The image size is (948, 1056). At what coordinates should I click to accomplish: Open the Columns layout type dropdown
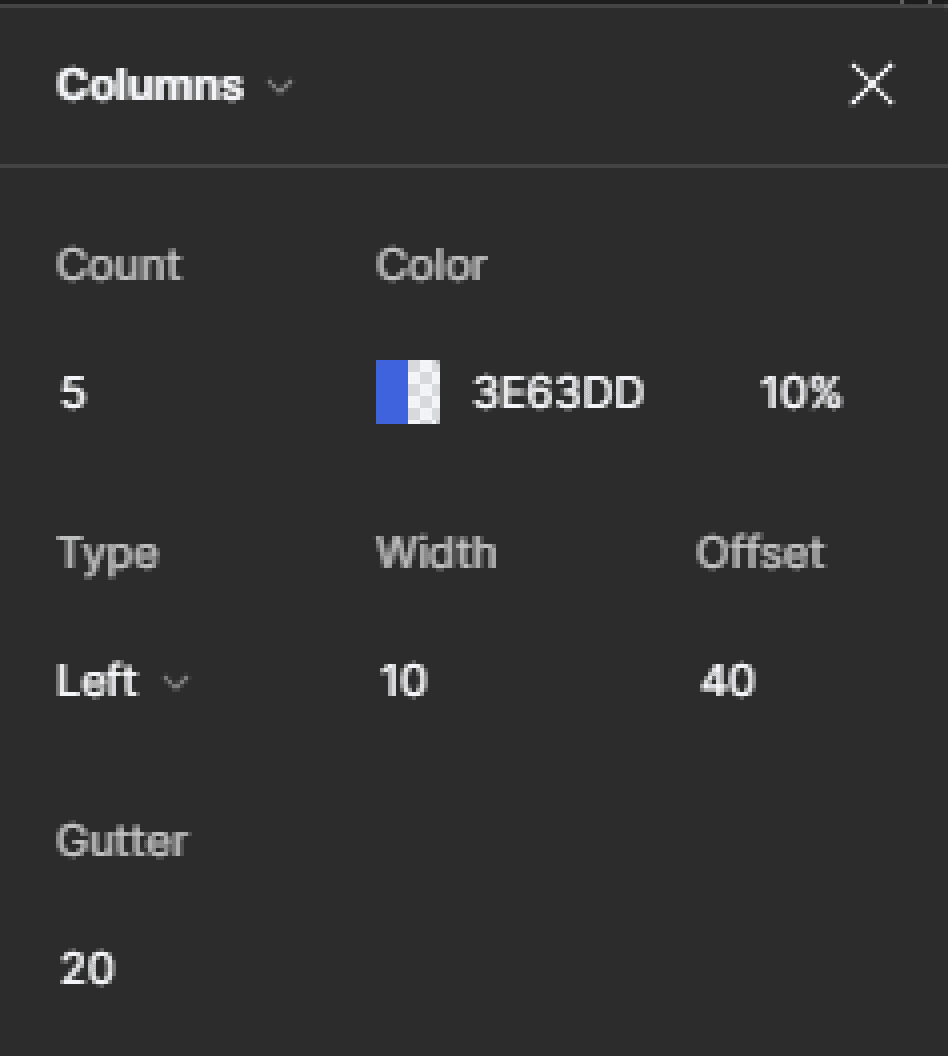pyautogui.click(x=174, y=86)
